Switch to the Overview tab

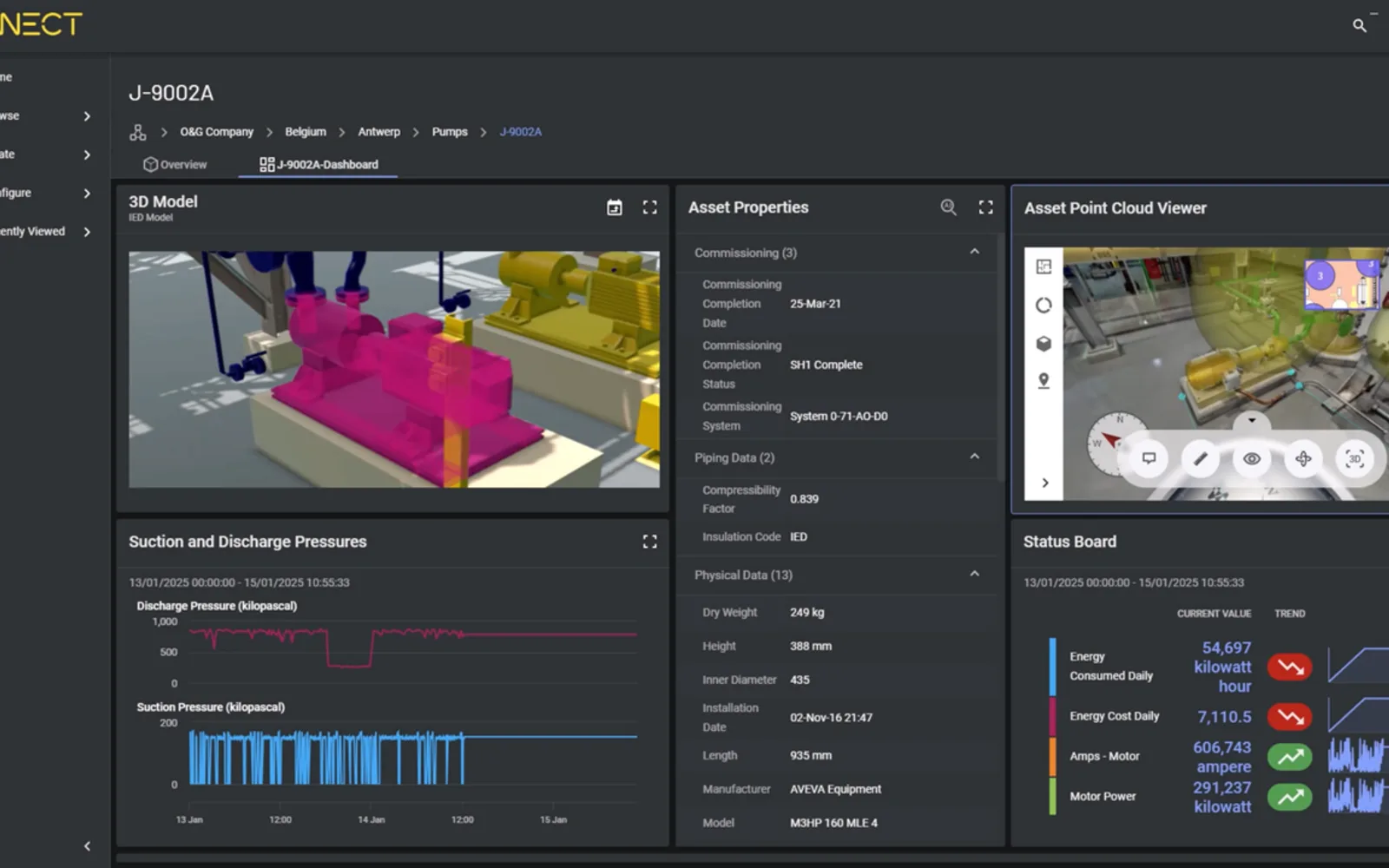[x=175, y=165]
